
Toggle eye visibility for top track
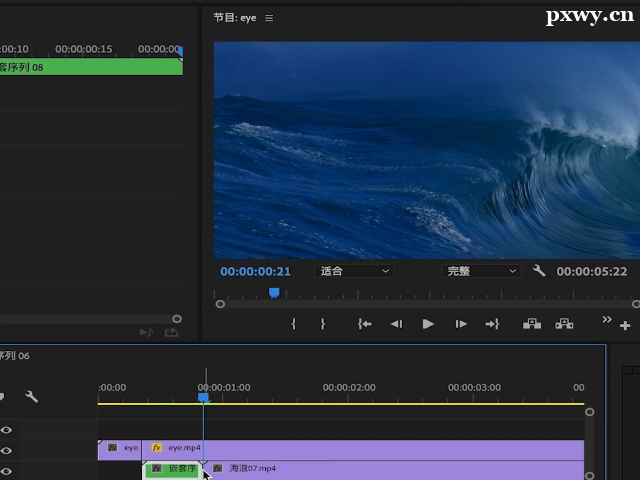pyautogui.click(x=6, y=429)
